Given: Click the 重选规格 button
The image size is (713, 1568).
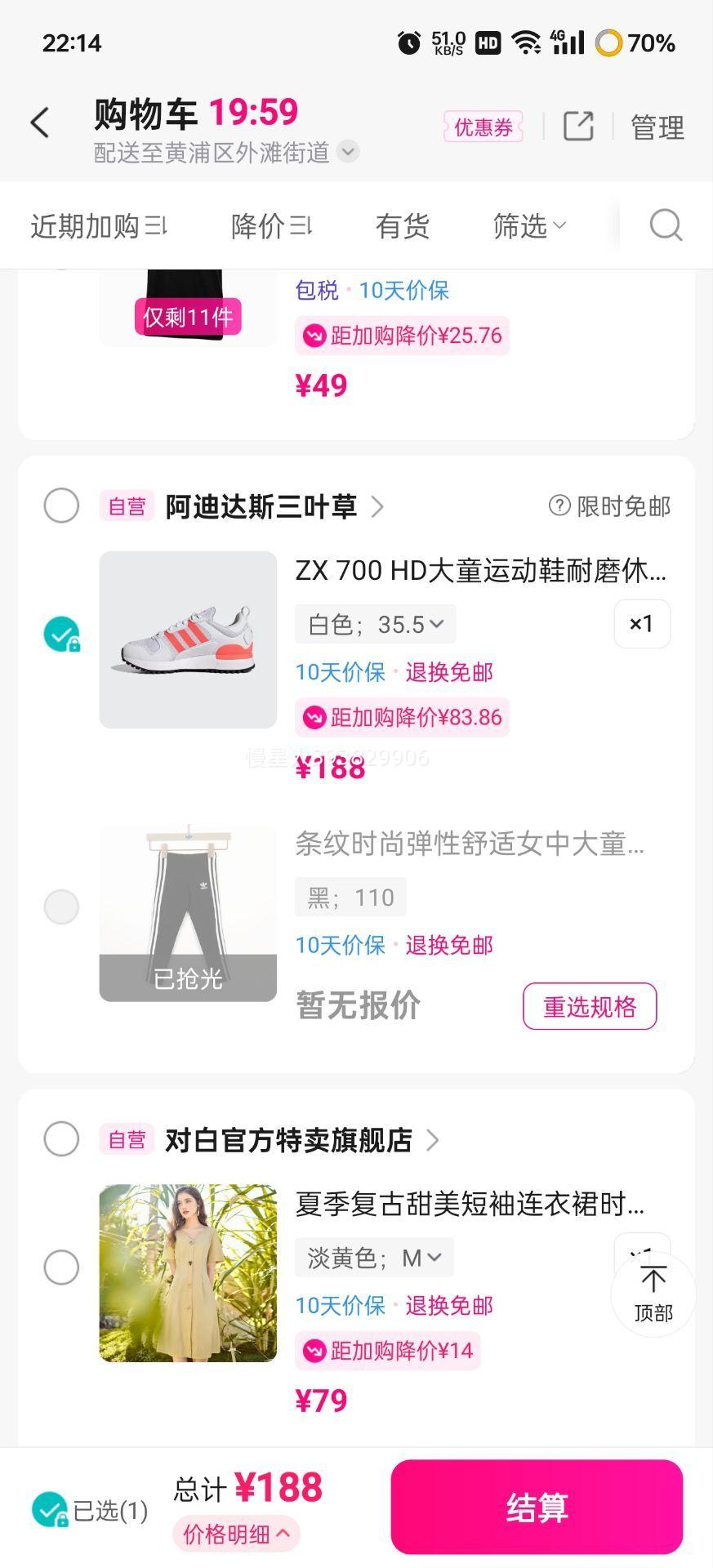Looking at the screenshot, I should (x=590, y=1006).
